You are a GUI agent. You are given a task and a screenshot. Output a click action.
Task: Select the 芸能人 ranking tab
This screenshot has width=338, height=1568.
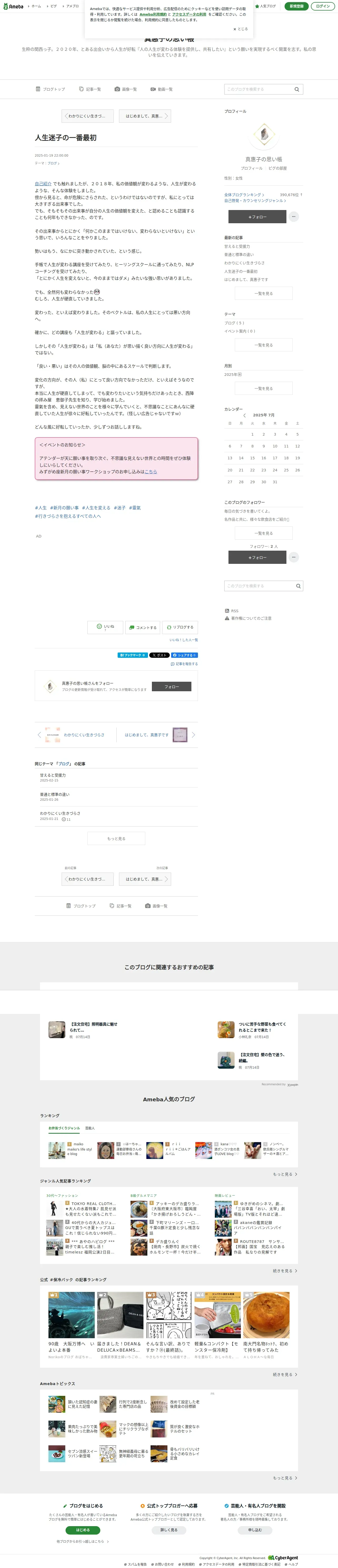click(90, 1128)
